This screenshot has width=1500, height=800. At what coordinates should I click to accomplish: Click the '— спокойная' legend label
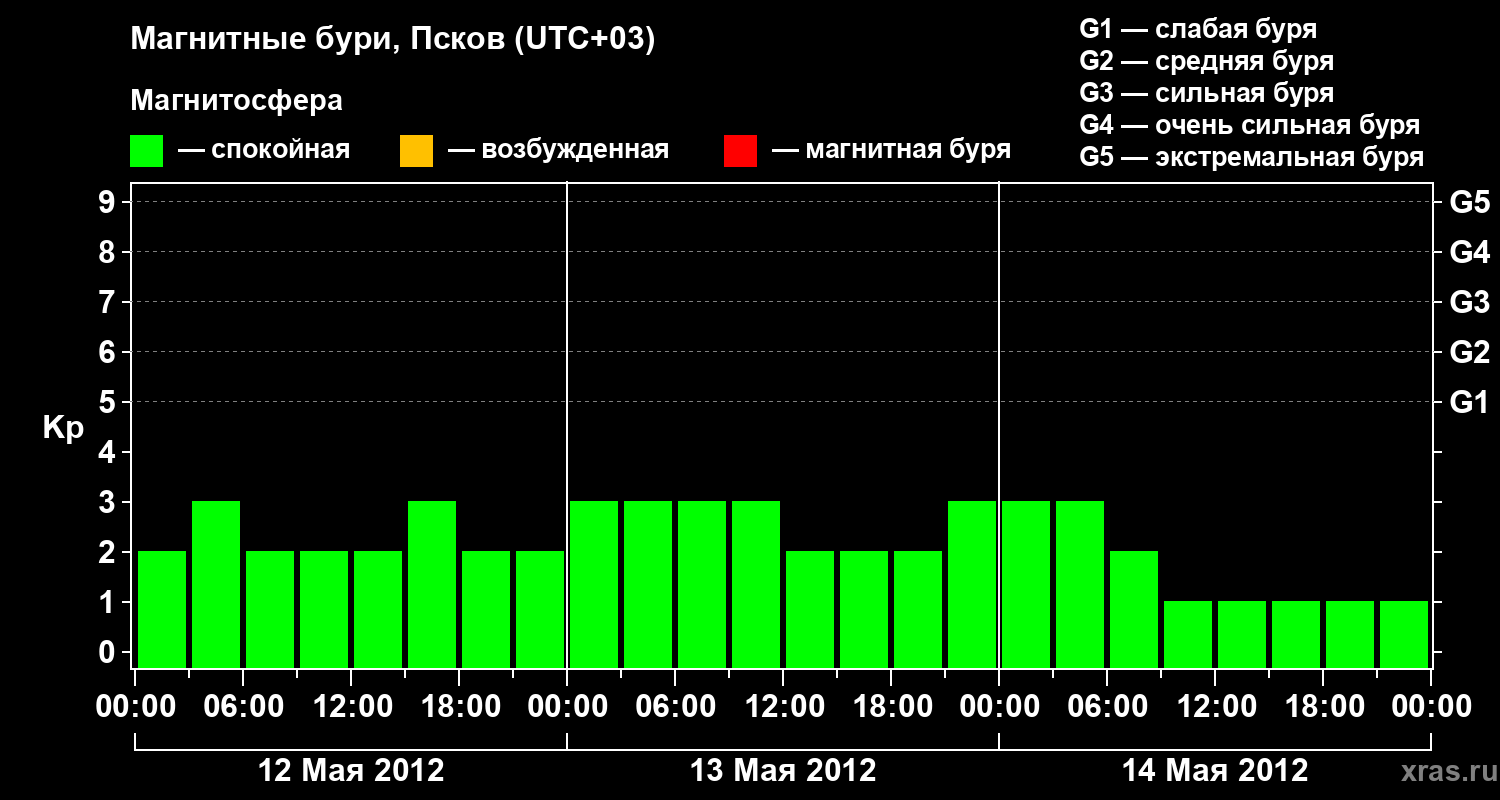point(264,151)
